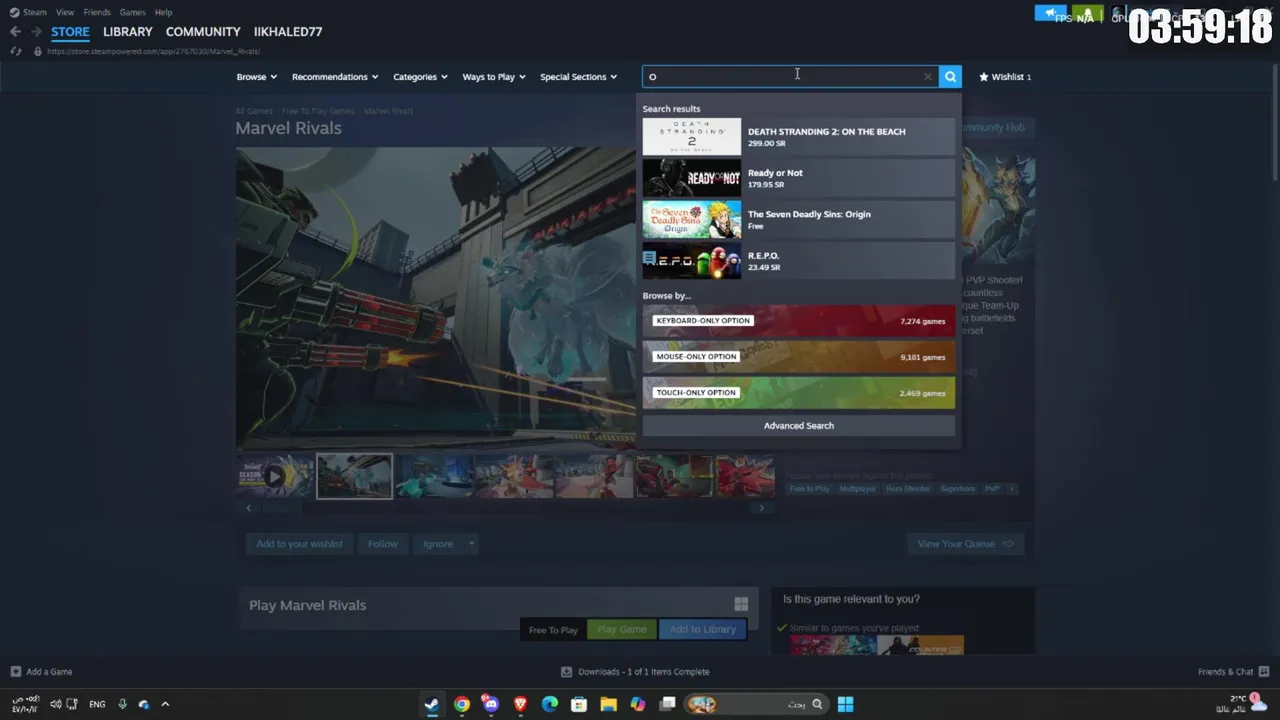Choose the R.E.P.O. search result

(x=798, y=261)
